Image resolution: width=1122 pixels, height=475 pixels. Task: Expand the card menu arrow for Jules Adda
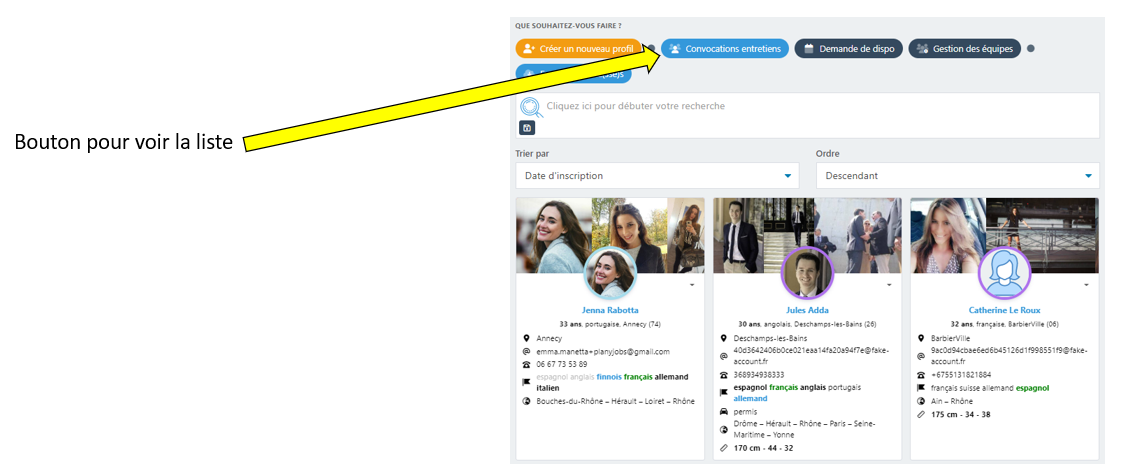tap(890, 286)
